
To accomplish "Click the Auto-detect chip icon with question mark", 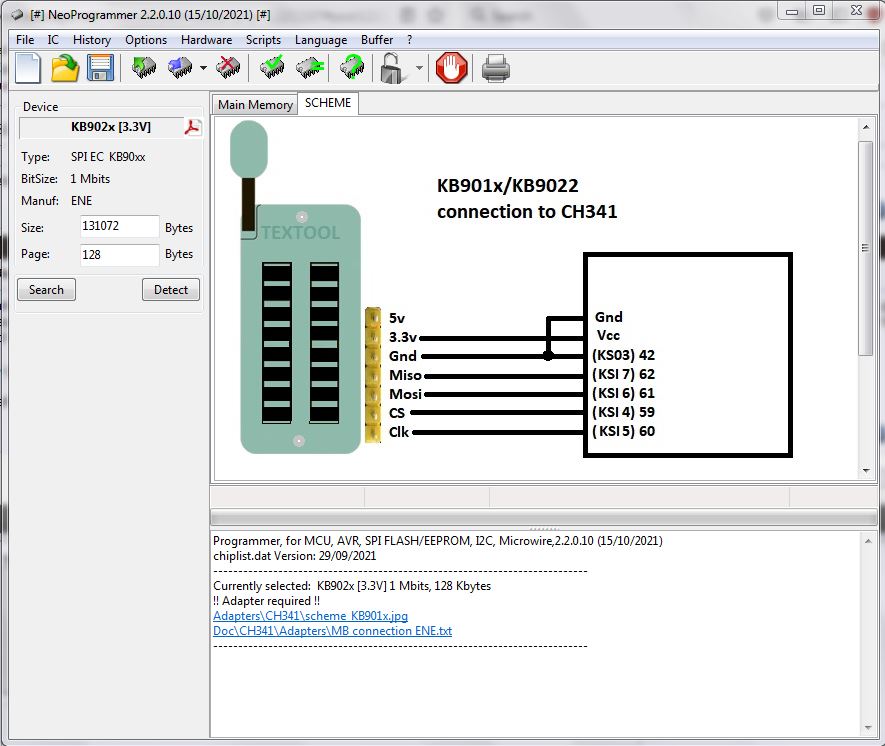I will click(x=351, y=68).
